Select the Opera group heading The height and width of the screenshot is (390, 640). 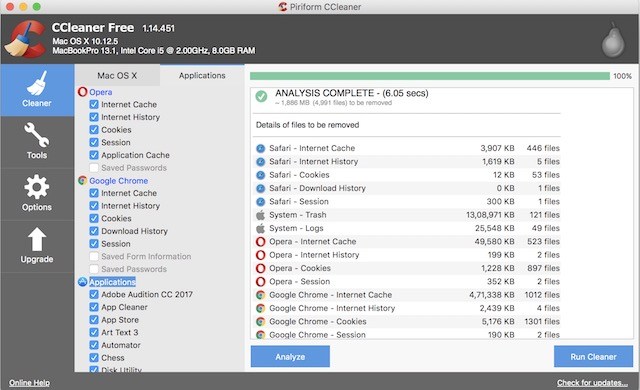[x=100, y=92]
